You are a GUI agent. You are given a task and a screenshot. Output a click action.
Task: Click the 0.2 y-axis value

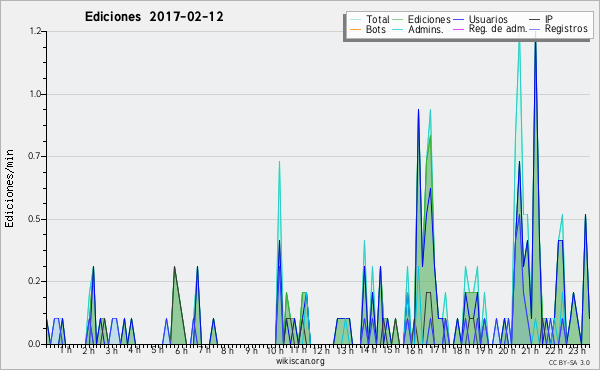pyautogui.click(x=35, y=281)
